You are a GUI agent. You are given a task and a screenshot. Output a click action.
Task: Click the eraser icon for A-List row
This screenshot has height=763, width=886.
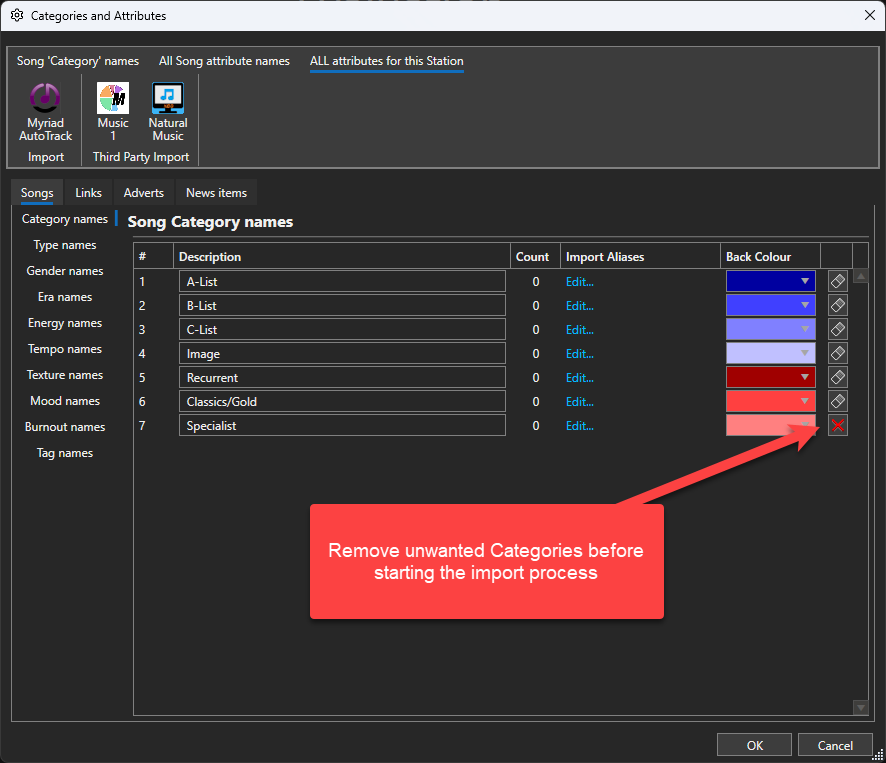tap(838, 282)
